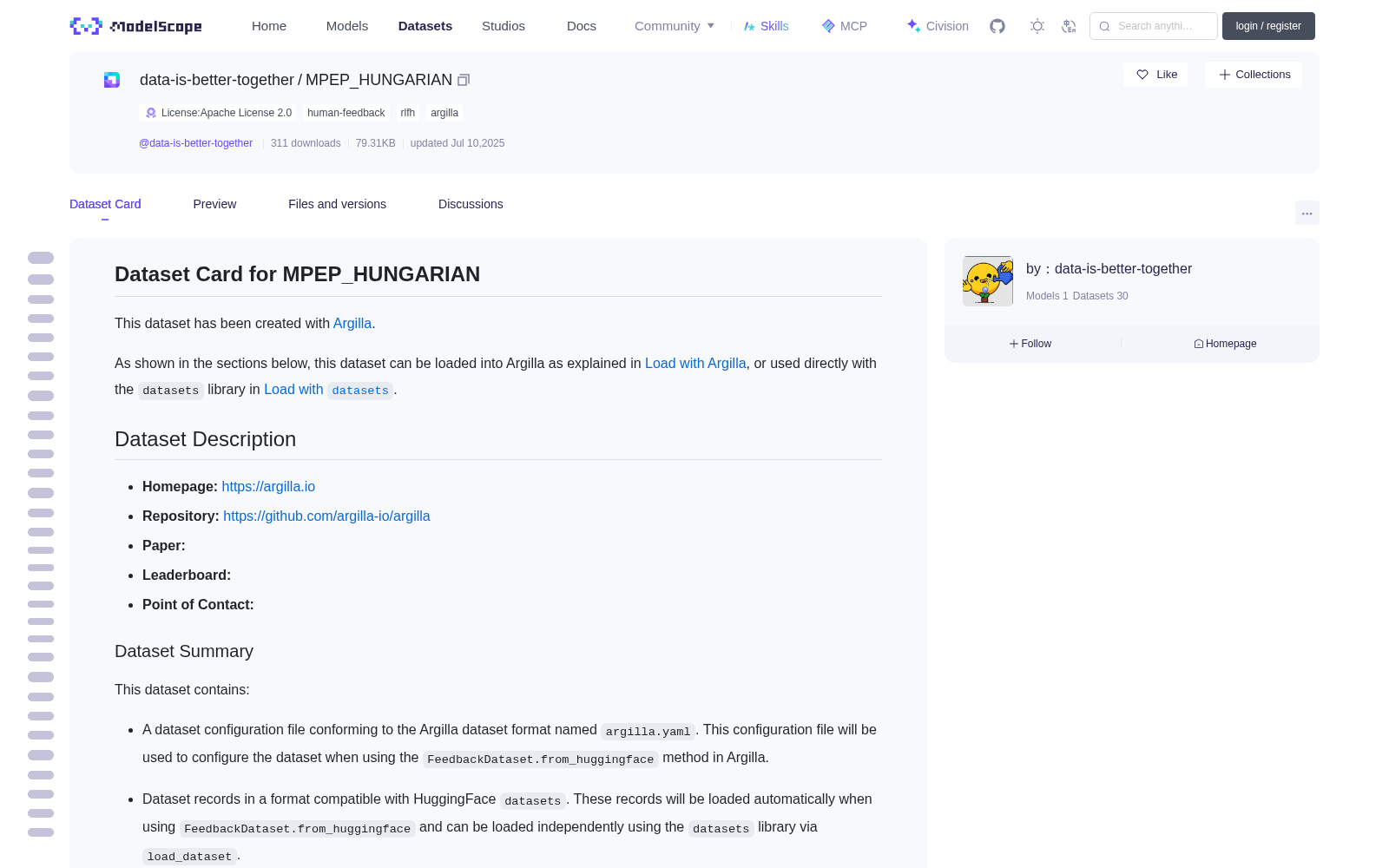The height and width of the screenshot is (868, 1389).
Task: Follow data-is-better-together
Action: point(1030,344)
